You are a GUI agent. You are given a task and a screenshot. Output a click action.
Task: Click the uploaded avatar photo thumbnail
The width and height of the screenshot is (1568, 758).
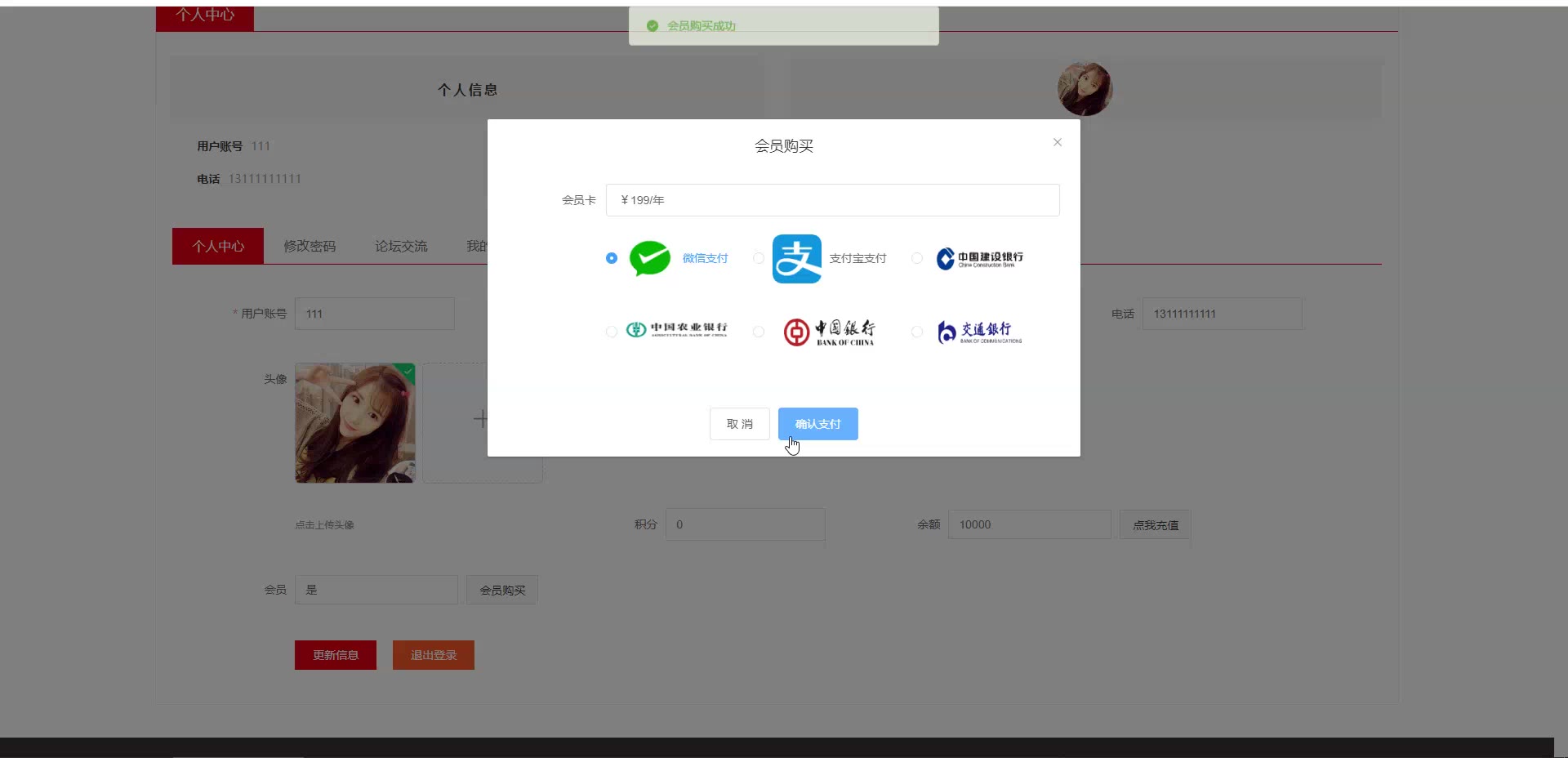click(355, 423)
